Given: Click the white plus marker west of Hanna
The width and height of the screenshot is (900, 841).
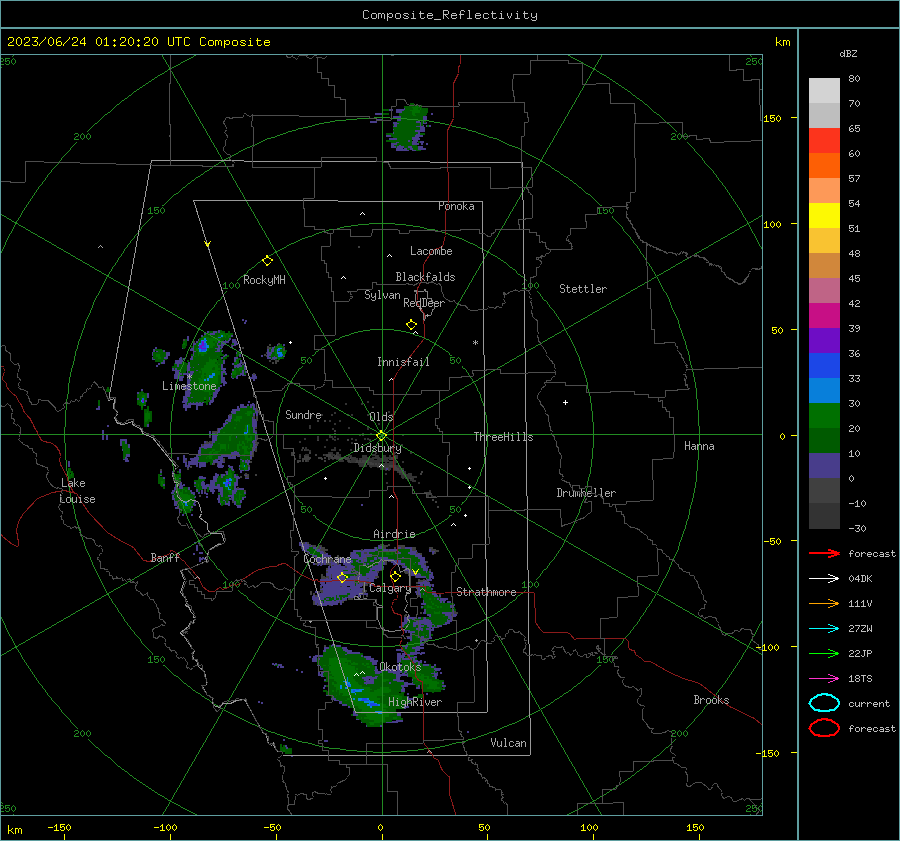Looking at the screenshot, I should (x=565, y=402).
